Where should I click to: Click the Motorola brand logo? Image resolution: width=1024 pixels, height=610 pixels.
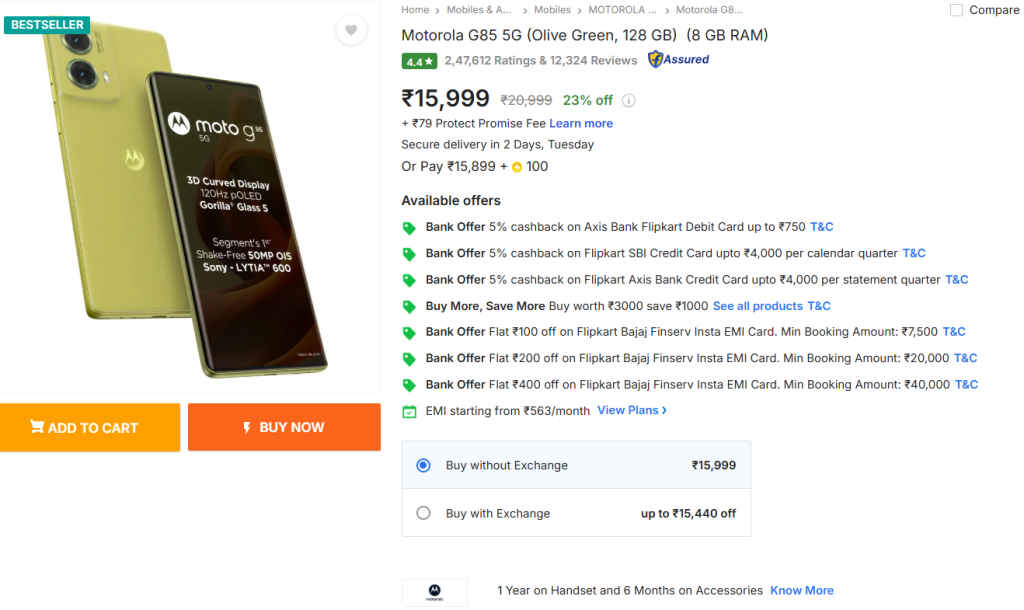click(x=434, y=592)
